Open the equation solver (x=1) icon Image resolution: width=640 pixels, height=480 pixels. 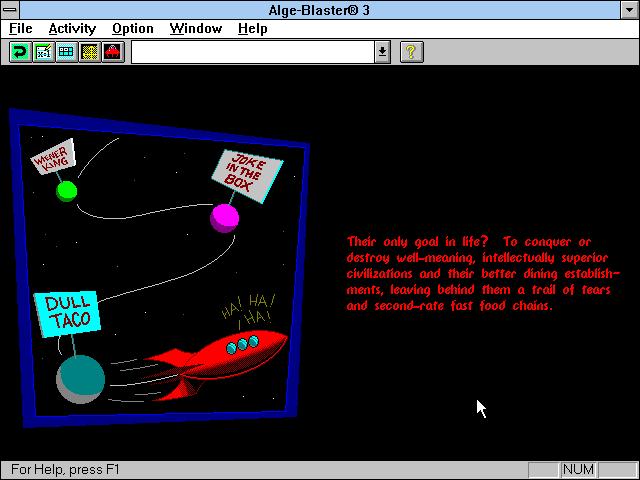(x=43, y=52)
